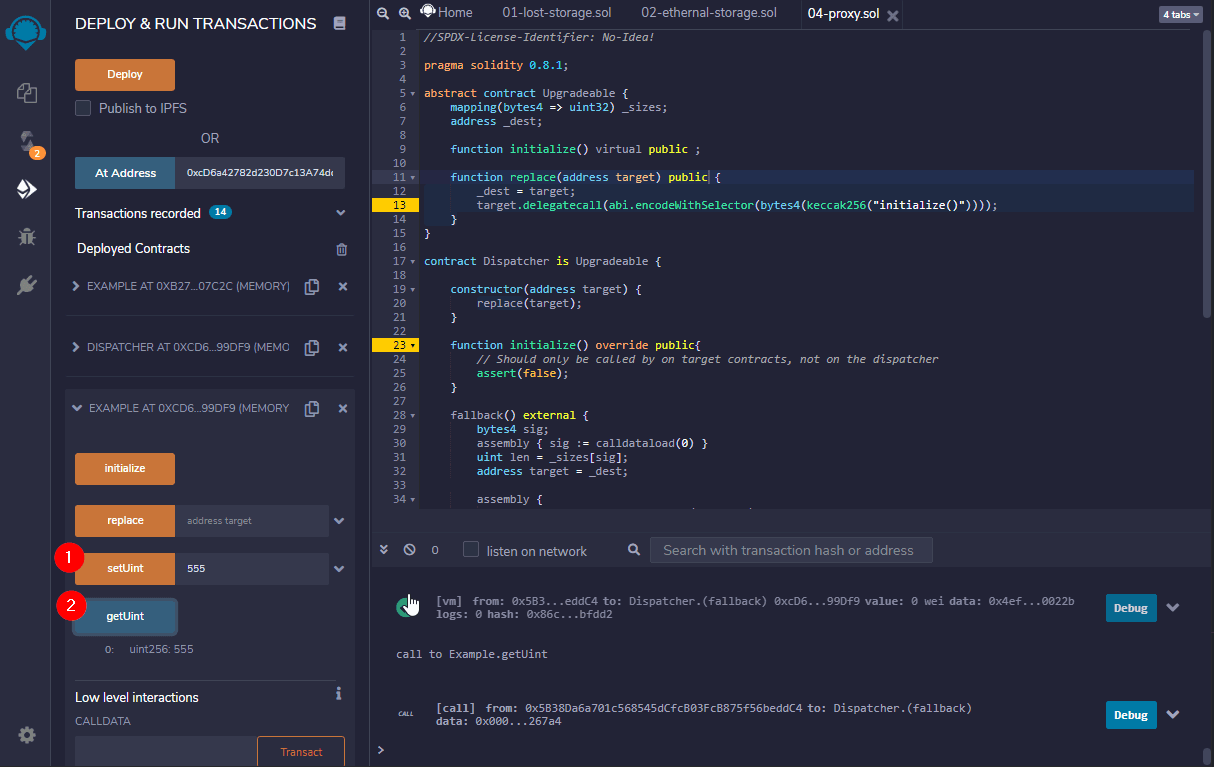Image resolution: width=1214 pixels, height=767 pixels.
Task: Fold fallback function at line 28
Action: tap(413, 415)
